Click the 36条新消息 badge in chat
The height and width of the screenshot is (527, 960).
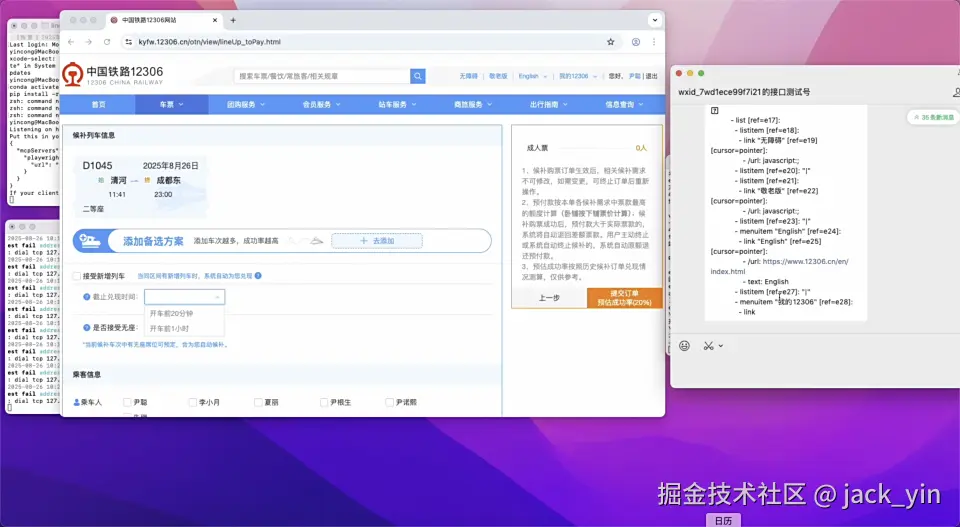pos(933,117)
